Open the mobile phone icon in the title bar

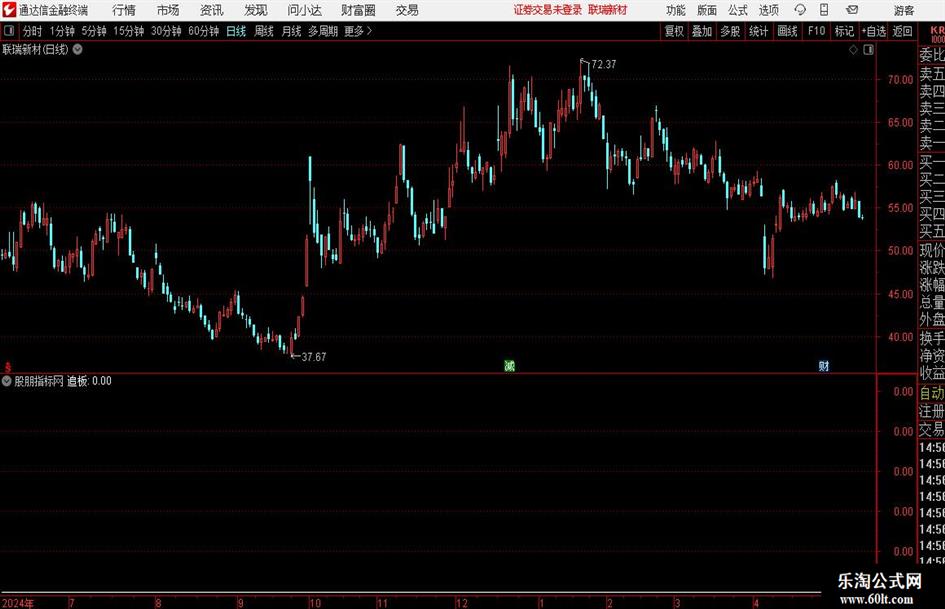[x=824, y=10]
